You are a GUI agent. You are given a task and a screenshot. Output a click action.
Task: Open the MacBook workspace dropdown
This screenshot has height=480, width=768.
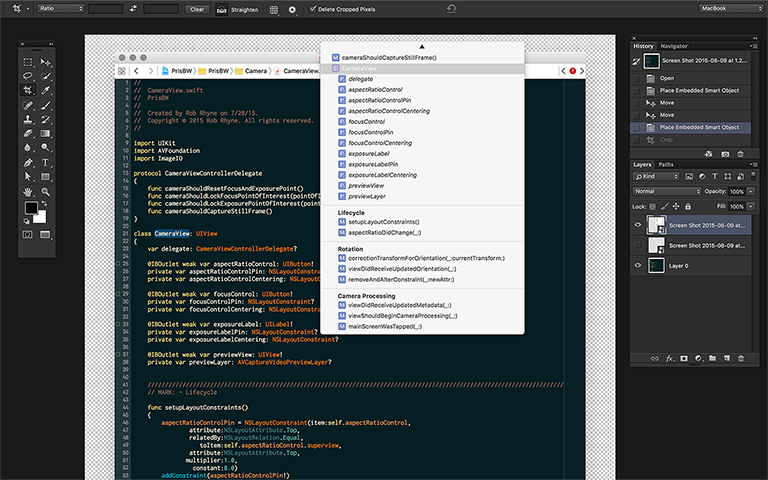pyautogui.click(x=731, y=8)
